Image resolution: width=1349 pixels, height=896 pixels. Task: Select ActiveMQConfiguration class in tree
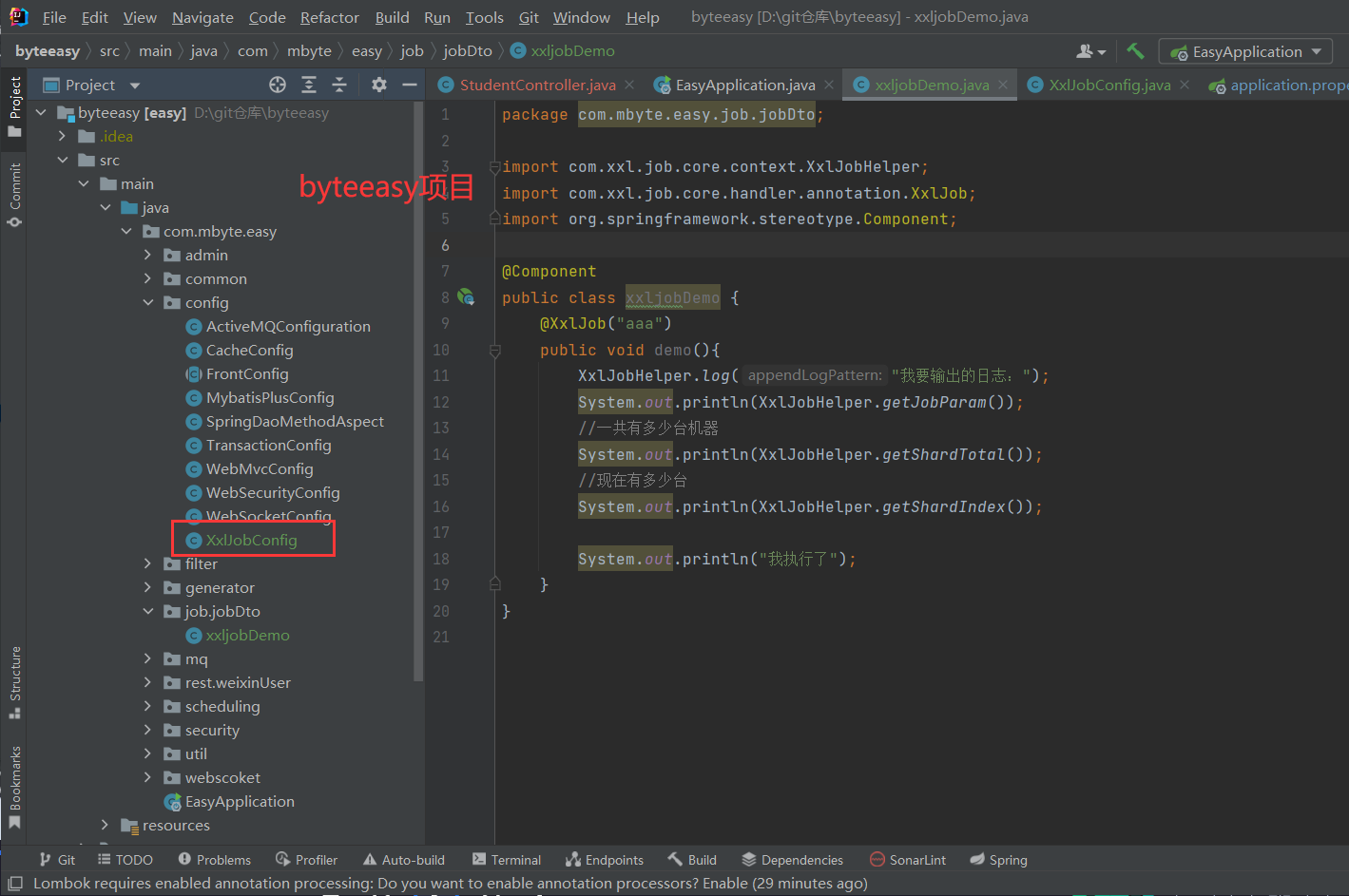point(288,326)
